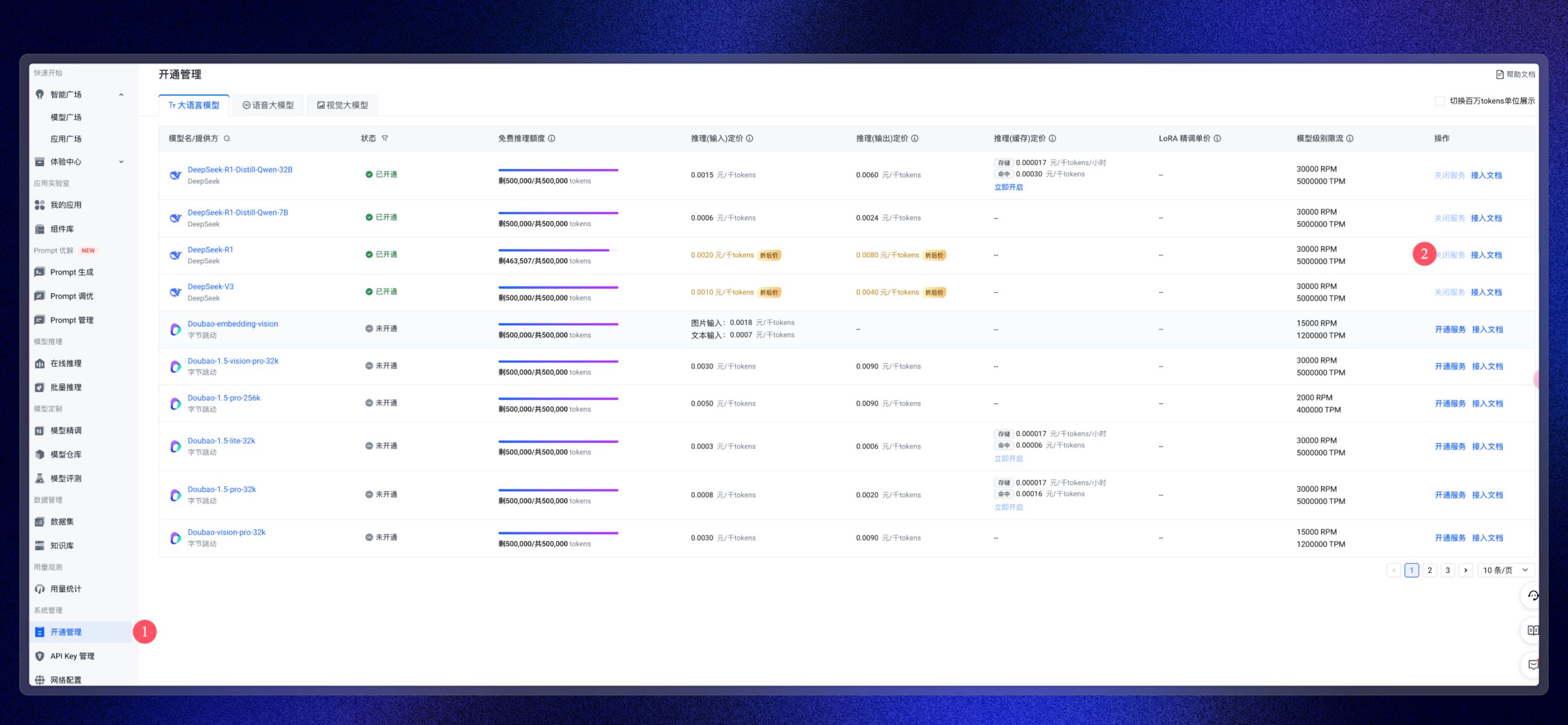Click DeepSeek-R1 free quota progress bar
Image resolution: width=1568 pixels, height=725 pixels.
click(x=558, y=250)
